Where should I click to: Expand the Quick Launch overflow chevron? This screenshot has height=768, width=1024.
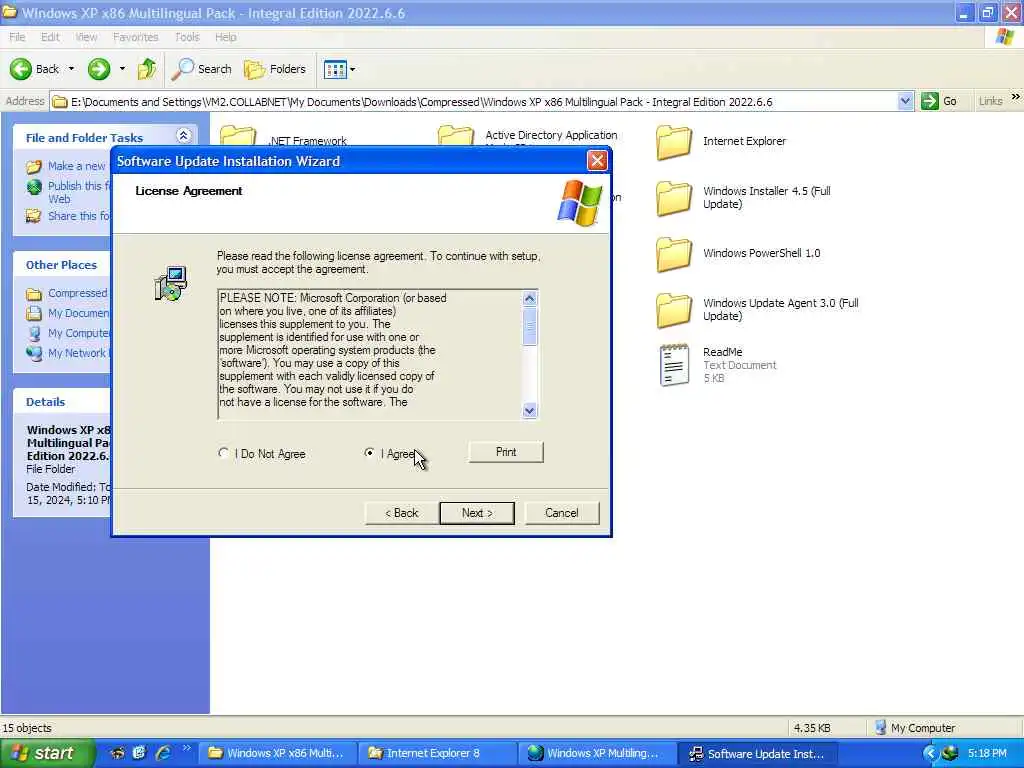(187, 748)
